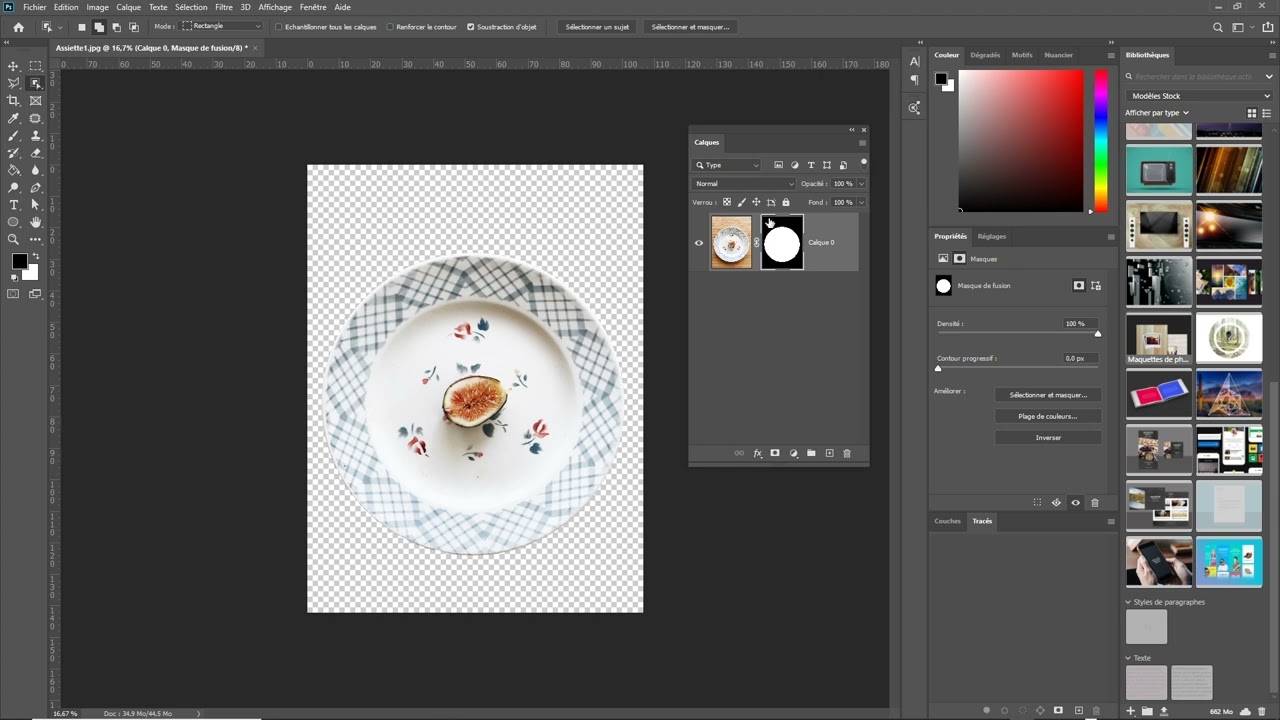Switch to the Réglages tab
Image resolution: width=1280 pixels, height=720 pixels.
[992, 236]
